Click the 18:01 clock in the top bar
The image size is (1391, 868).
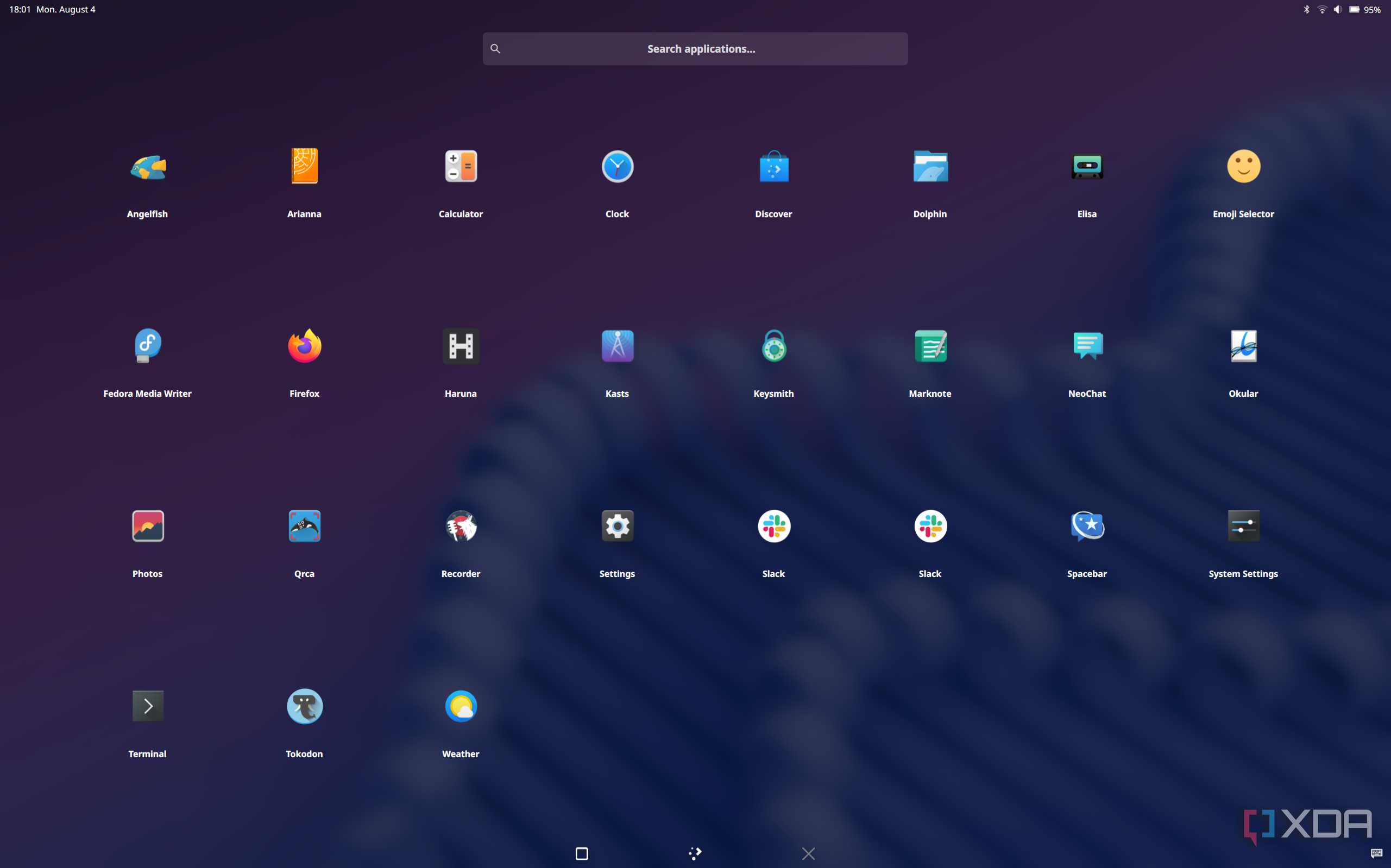coord(20,9)
